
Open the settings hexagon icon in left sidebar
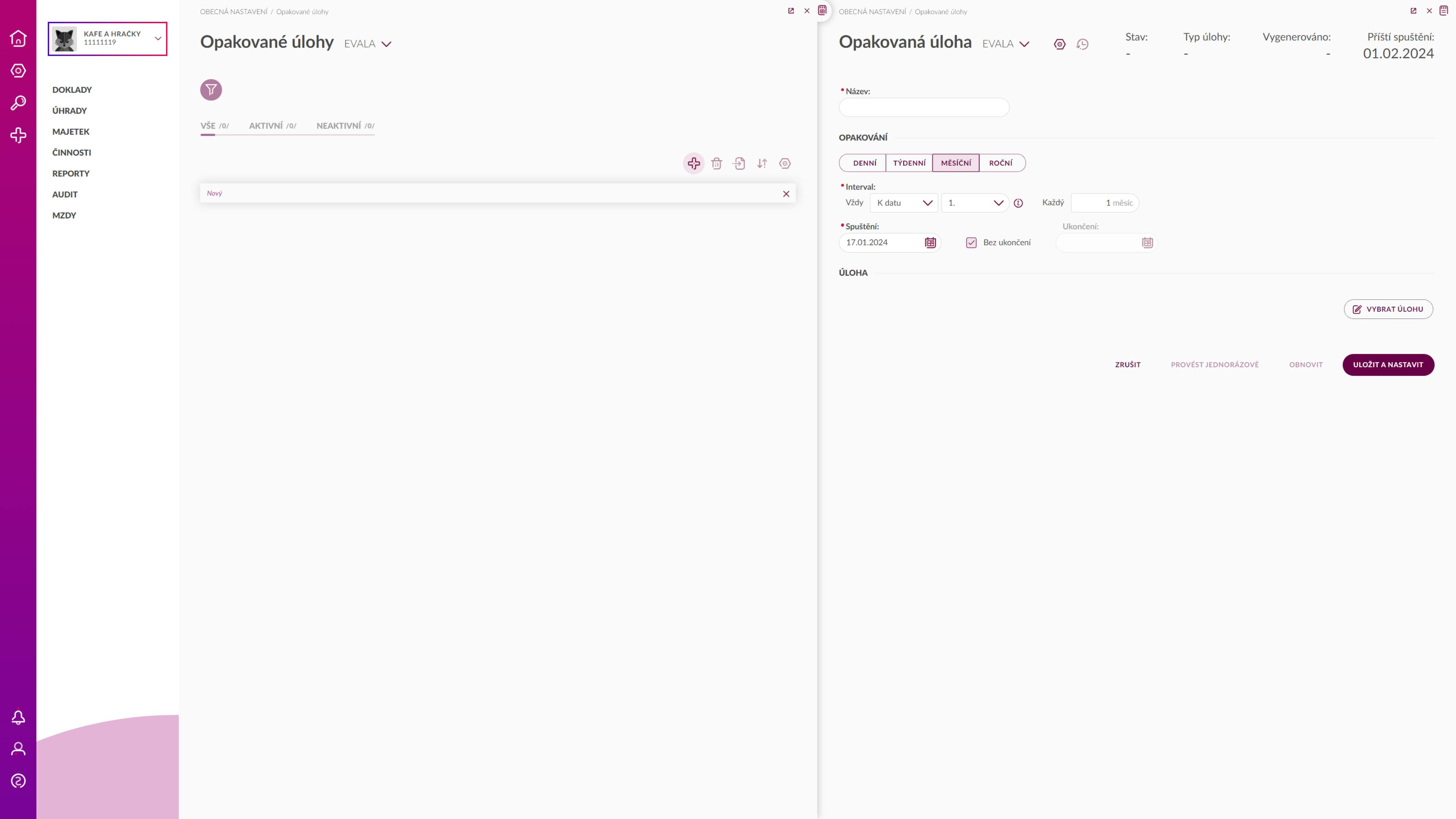tap(18, 71)
